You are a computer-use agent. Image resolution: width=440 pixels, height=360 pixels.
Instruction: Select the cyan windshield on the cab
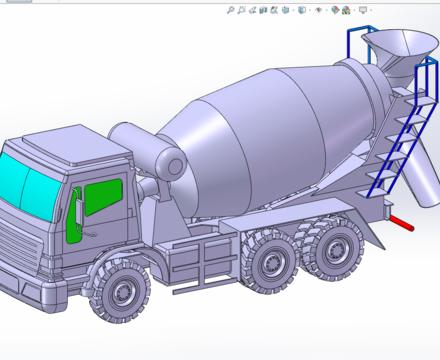coord(28,186)
